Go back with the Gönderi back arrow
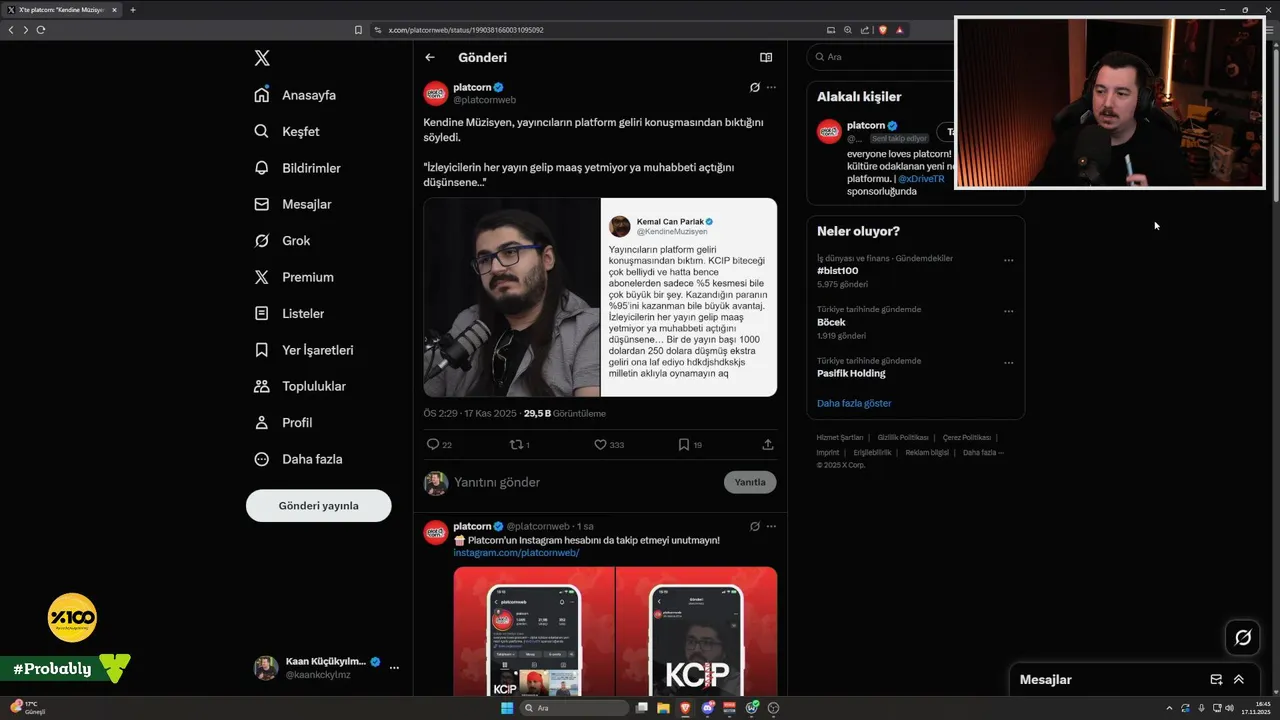This screenshot has width=1280, height=720. tap(430, 58)
